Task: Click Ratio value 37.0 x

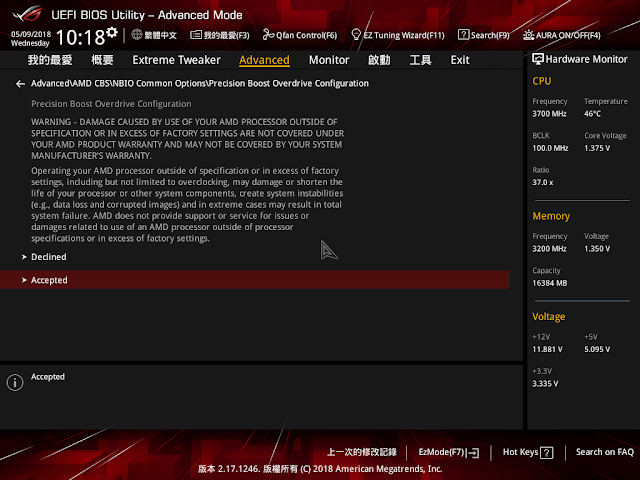Action: tap(542, 182)
